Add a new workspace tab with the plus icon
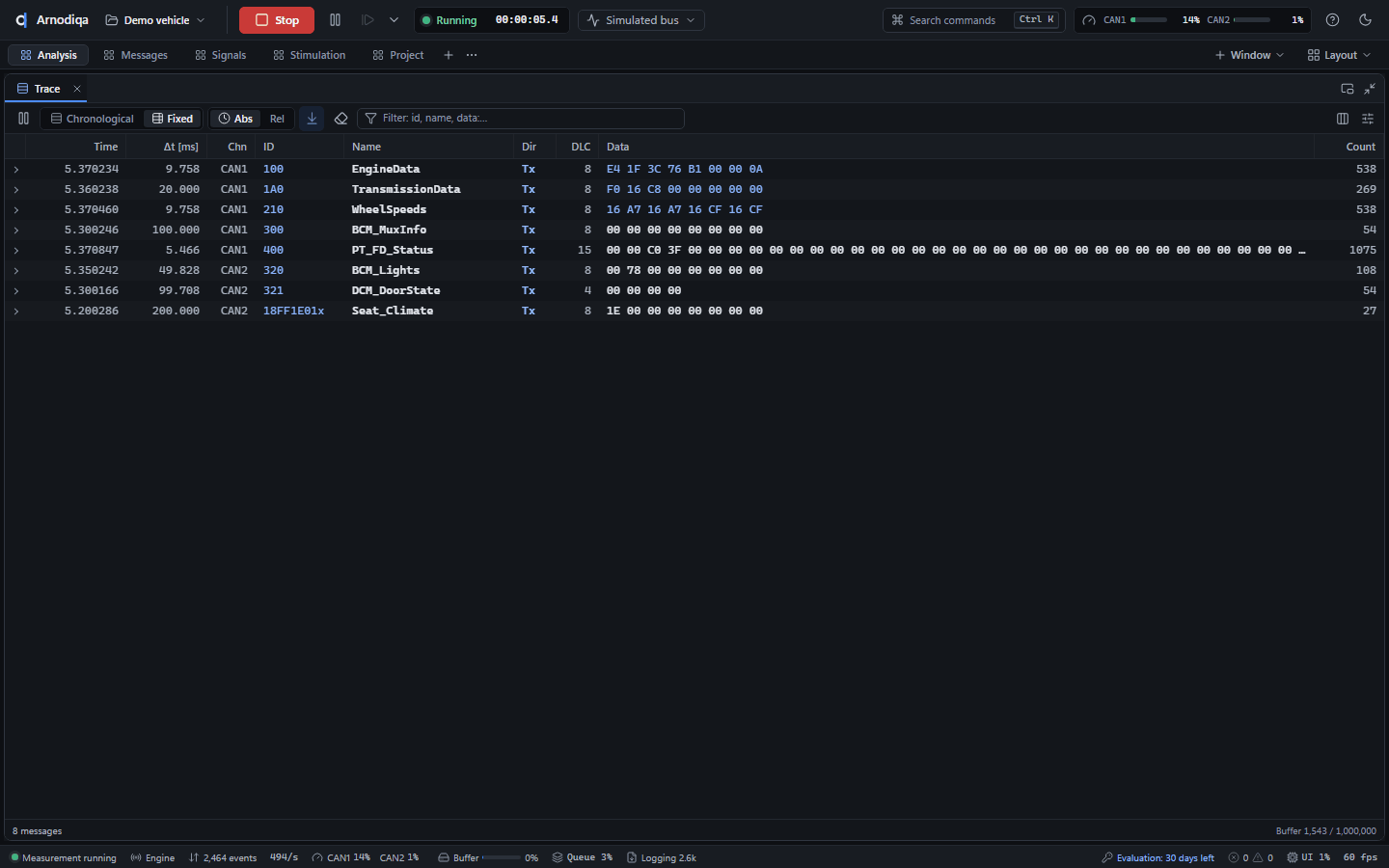 [x=448, y=55]
